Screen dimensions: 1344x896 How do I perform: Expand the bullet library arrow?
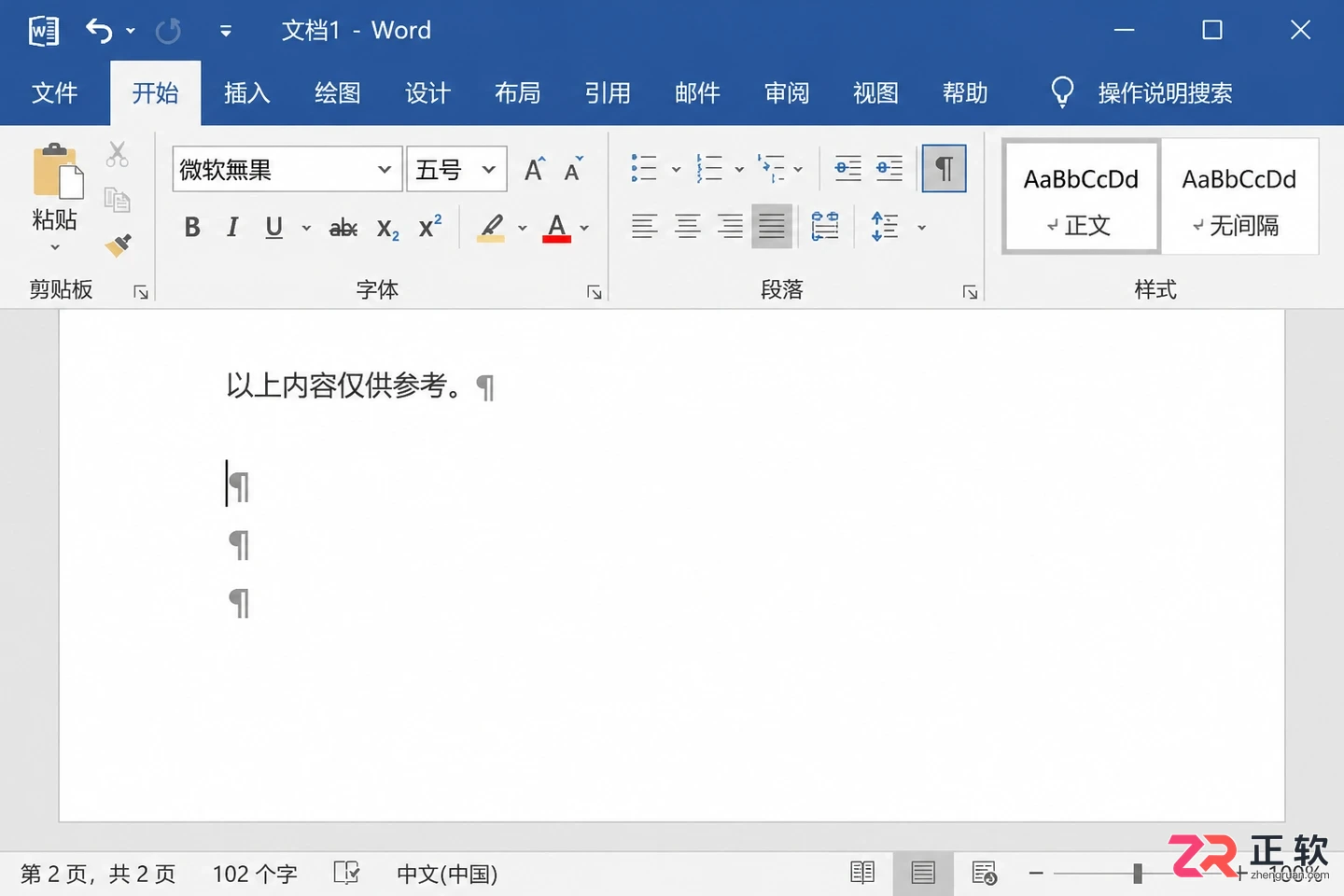point(676,170)
